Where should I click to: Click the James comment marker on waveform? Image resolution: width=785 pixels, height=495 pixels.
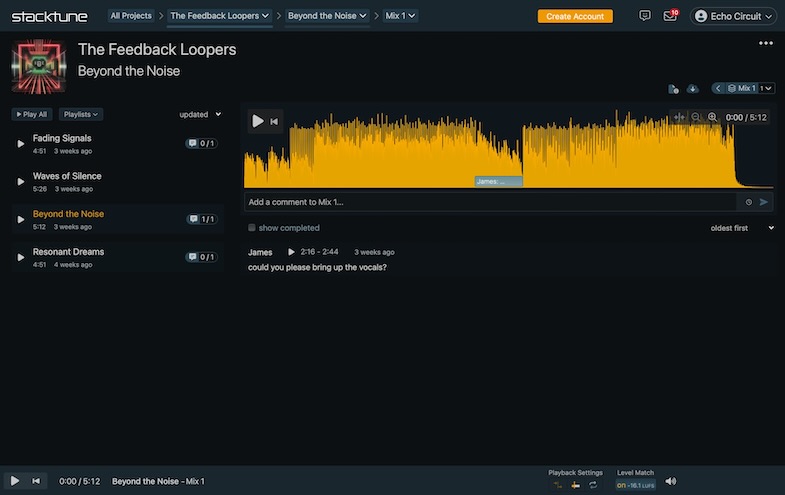(498, 182)
